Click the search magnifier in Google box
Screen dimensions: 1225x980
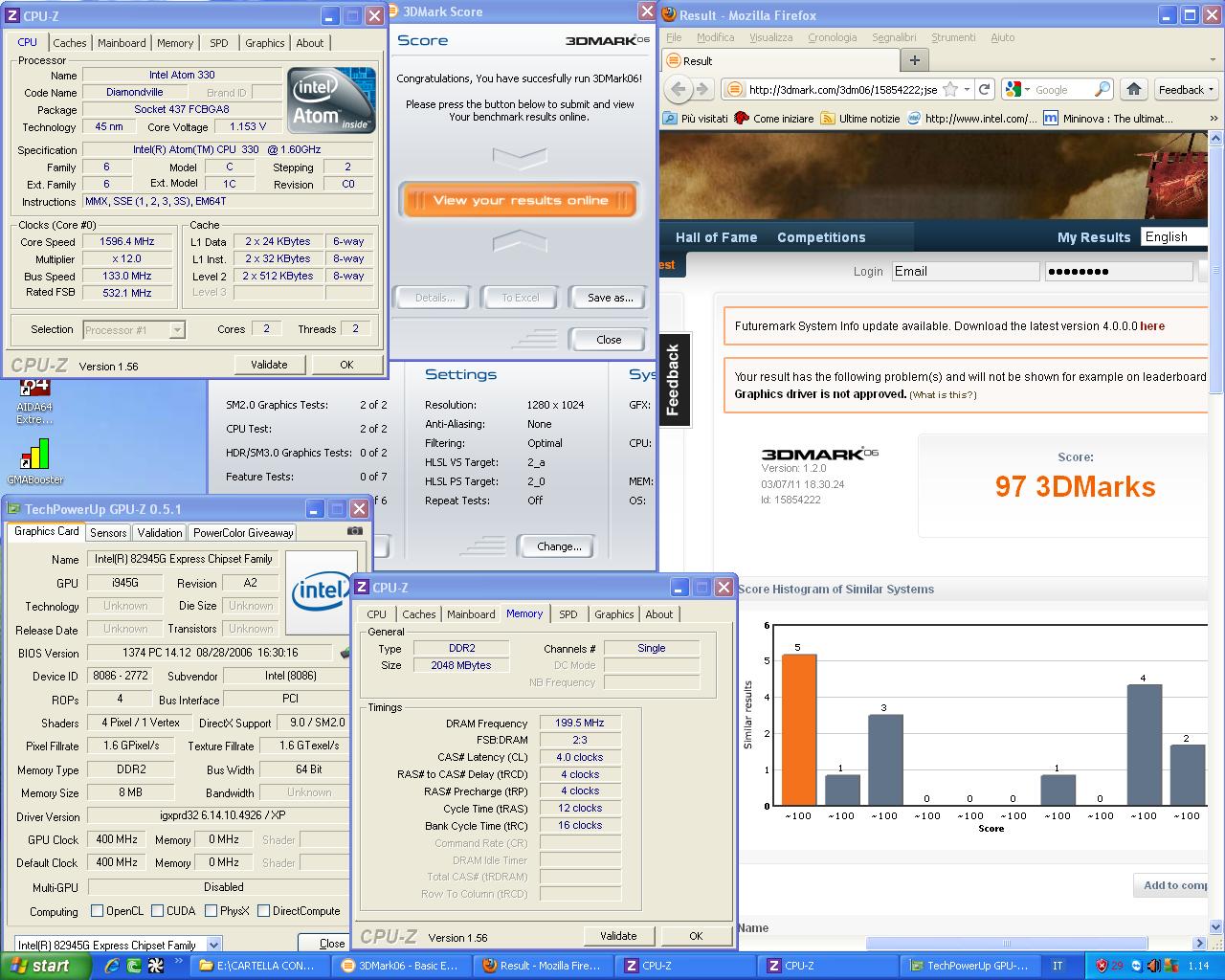[1102, 89]
